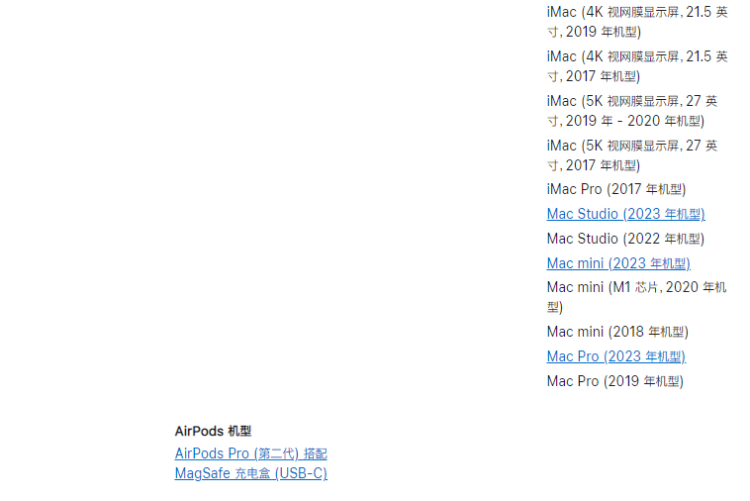The width and height of the screenshot is (750, 501).
Task: Click iMac 4K 21.5 英寸 2019 entry
Action: [x=637, y=22]
